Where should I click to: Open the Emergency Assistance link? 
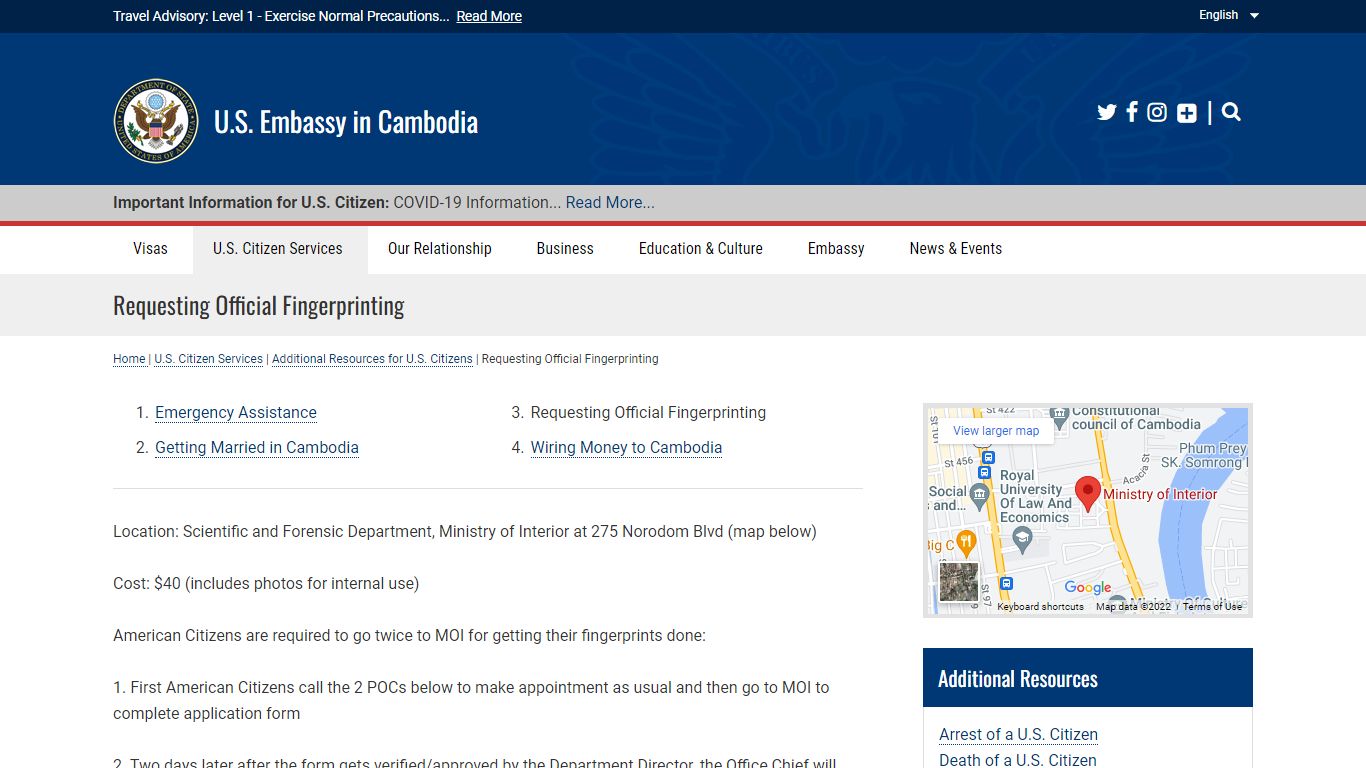click(x=236, y=412)
